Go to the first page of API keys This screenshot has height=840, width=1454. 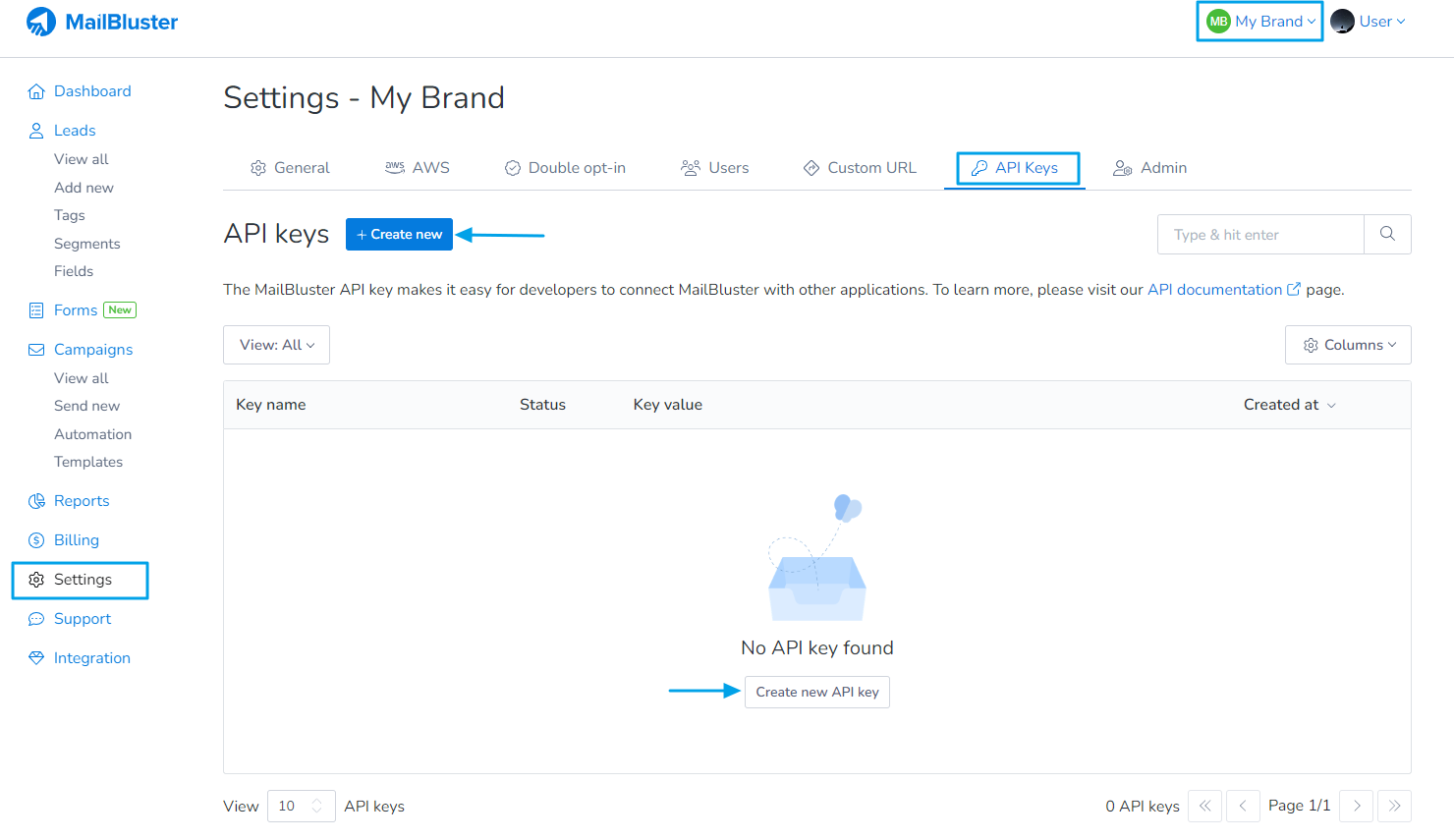pos(1205,806)
